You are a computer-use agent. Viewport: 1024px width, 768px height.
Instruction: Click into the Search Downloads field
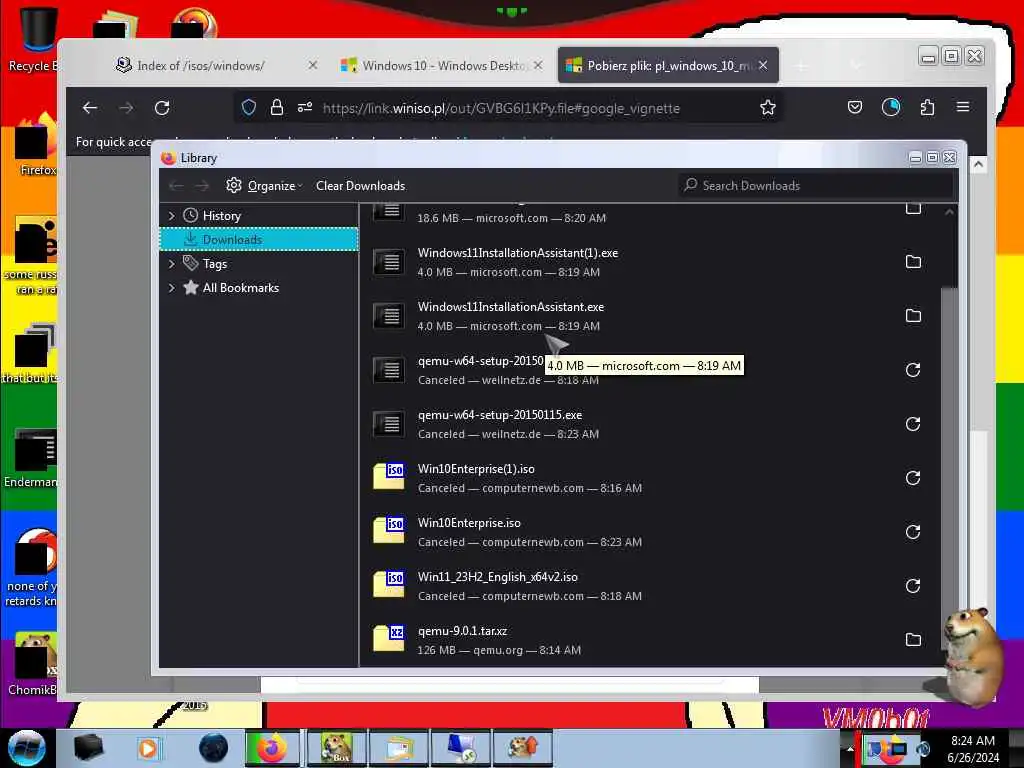816,185
